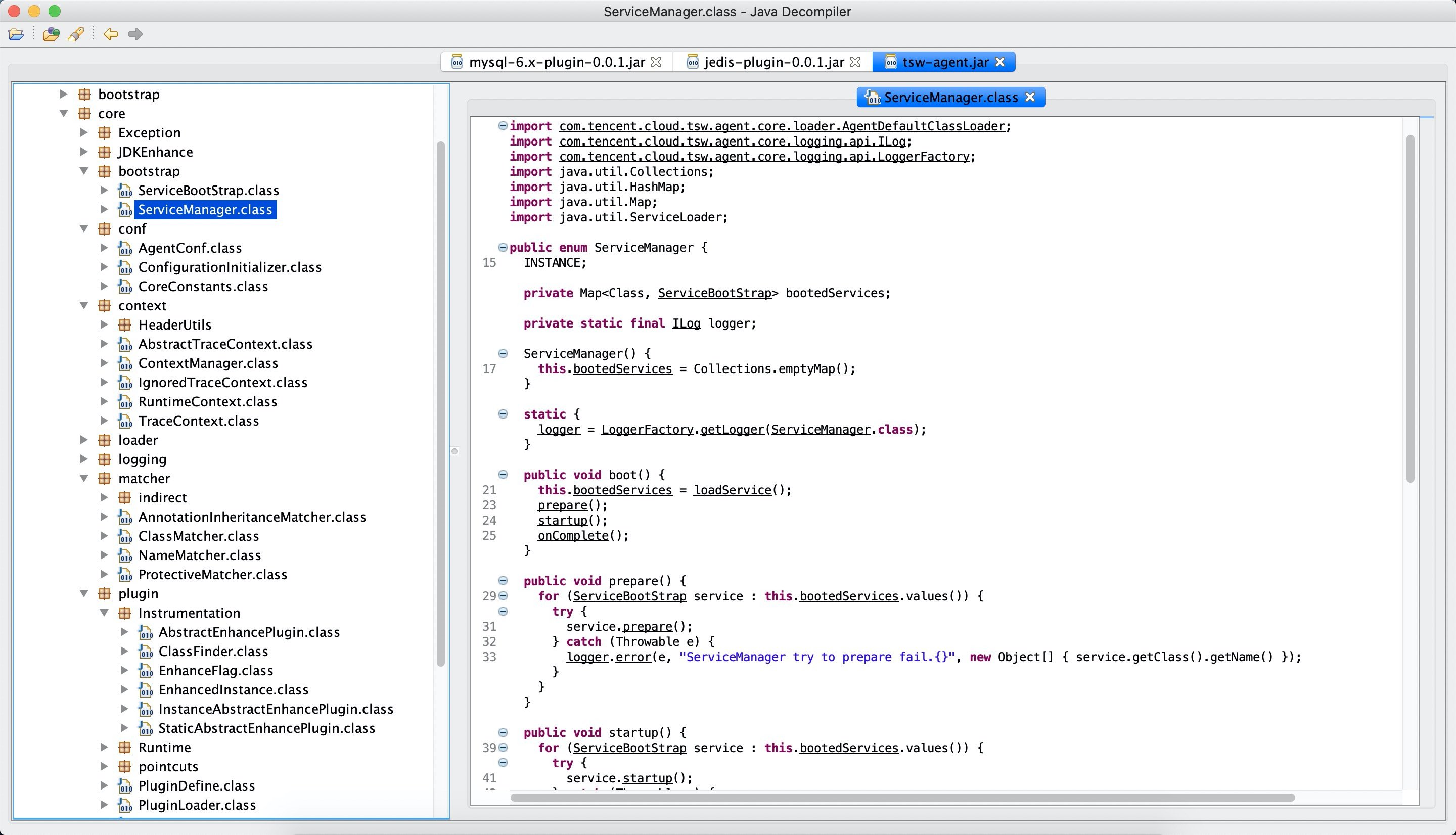Click the Back arrow toolbar icon
Image resolution: width=1456 pixels, height=835 pixels.
point(111,34)
